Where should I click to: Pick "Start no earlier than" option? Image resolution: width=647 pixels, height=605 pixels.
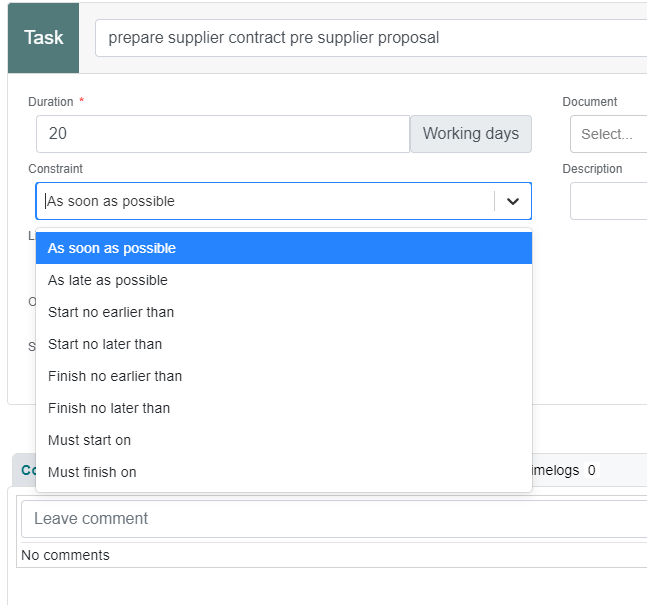[284, 312]
